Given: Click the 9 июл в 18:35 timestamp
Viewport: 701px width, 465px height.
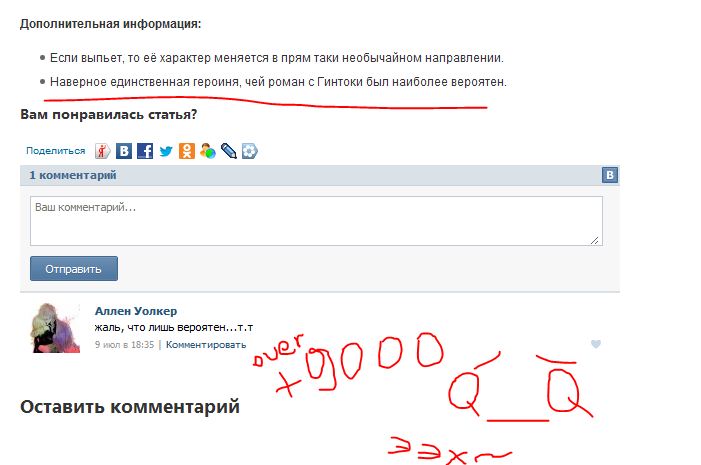Looking at the screenshot, I should tap(124, 345).
